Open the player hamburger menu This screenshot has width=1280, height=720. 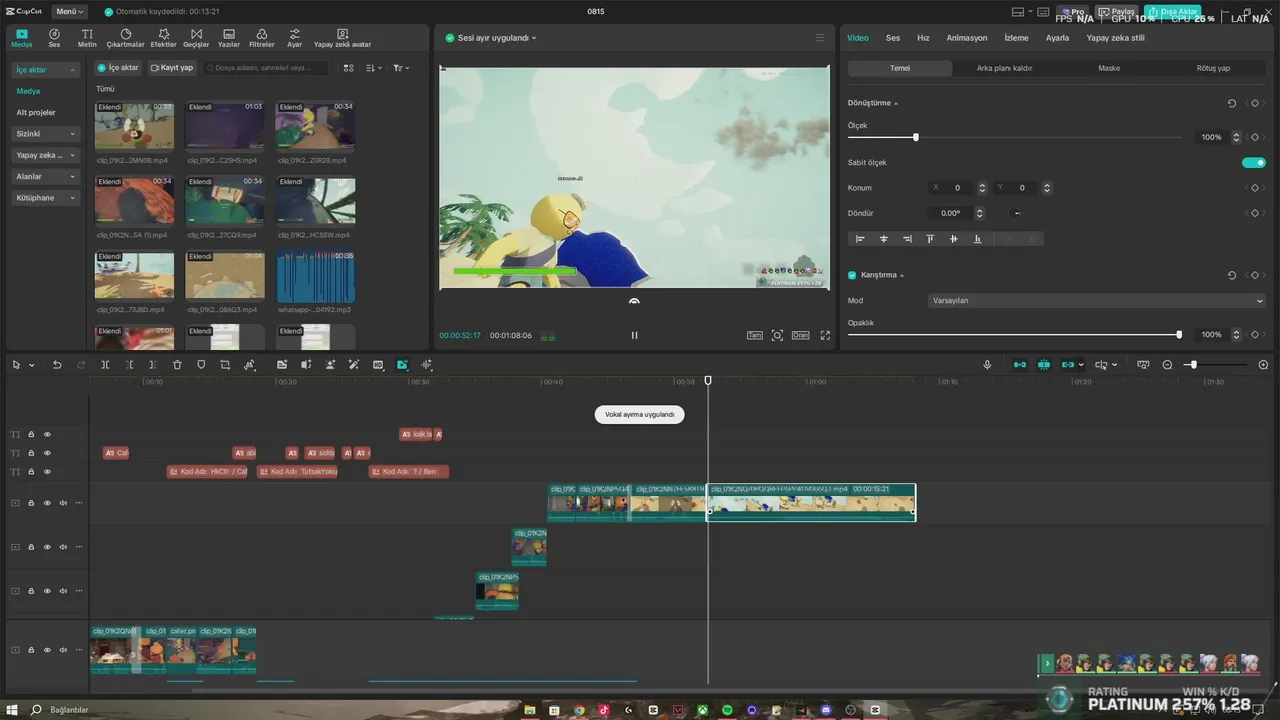click(820, 38)
